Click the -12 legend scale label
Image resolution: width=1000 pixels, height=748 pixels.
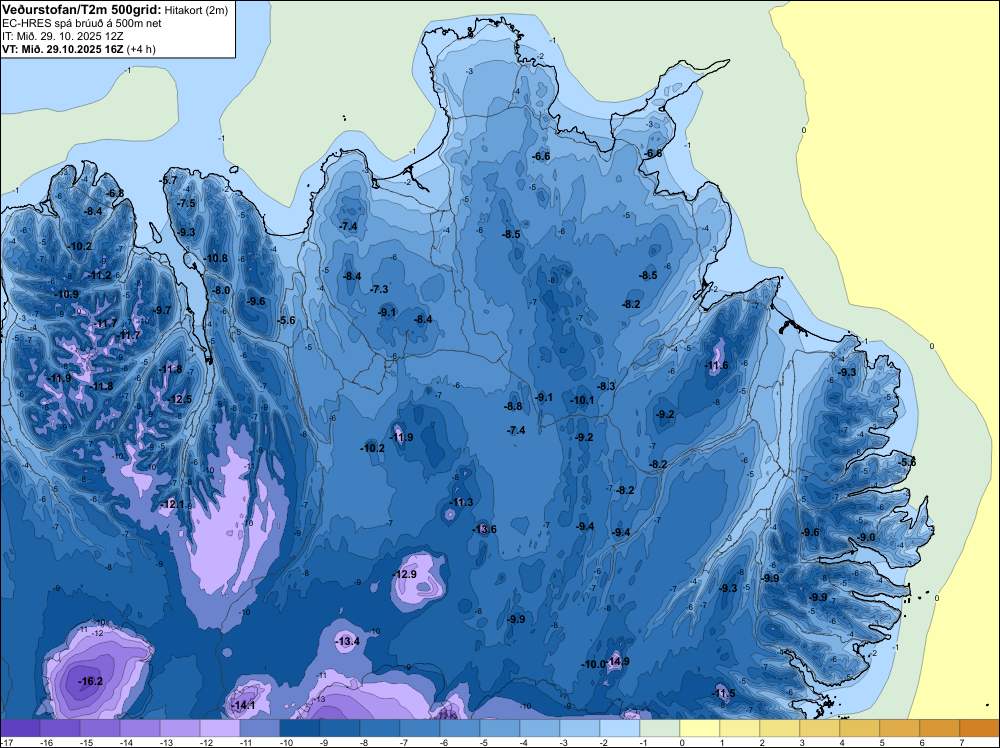coord(206,742)
